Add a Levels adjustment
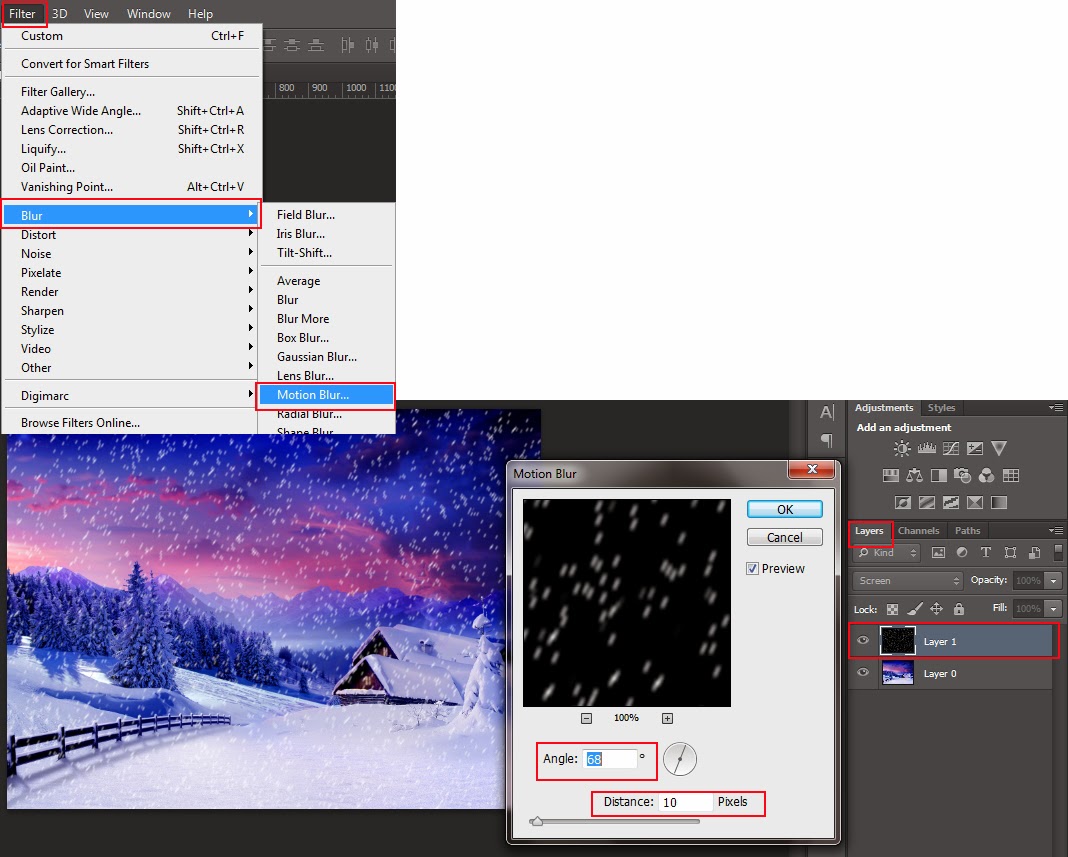This screenshot has height=857, width=1068. (x=927, y=447)
